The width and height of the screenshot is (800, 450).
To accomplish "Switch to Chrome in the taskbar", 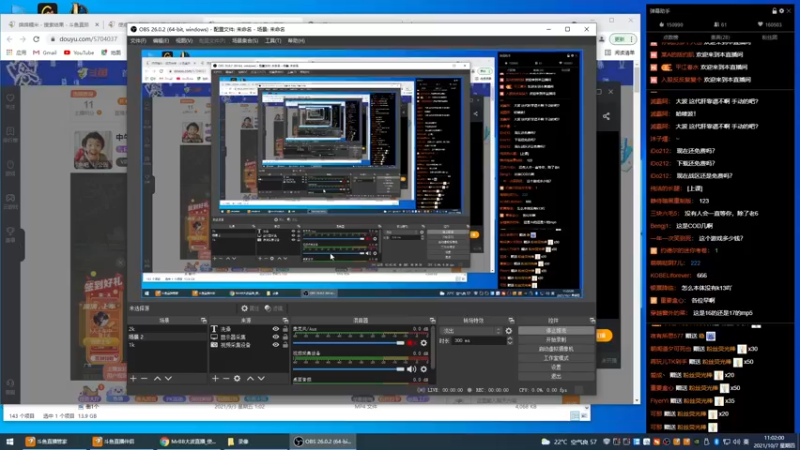I will (x=188, y=441).
